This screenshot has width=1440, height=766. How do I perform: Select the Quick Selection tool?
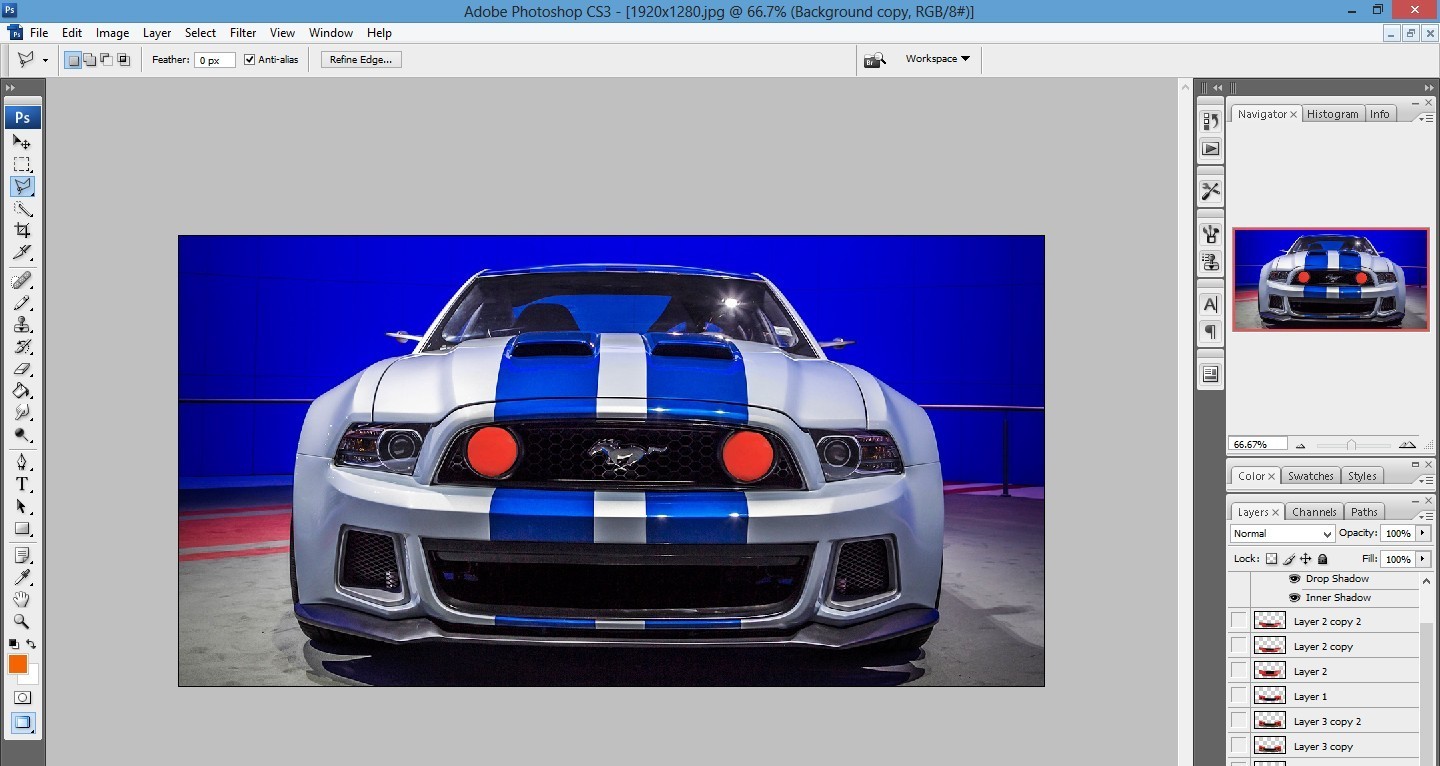pos(22,208)
